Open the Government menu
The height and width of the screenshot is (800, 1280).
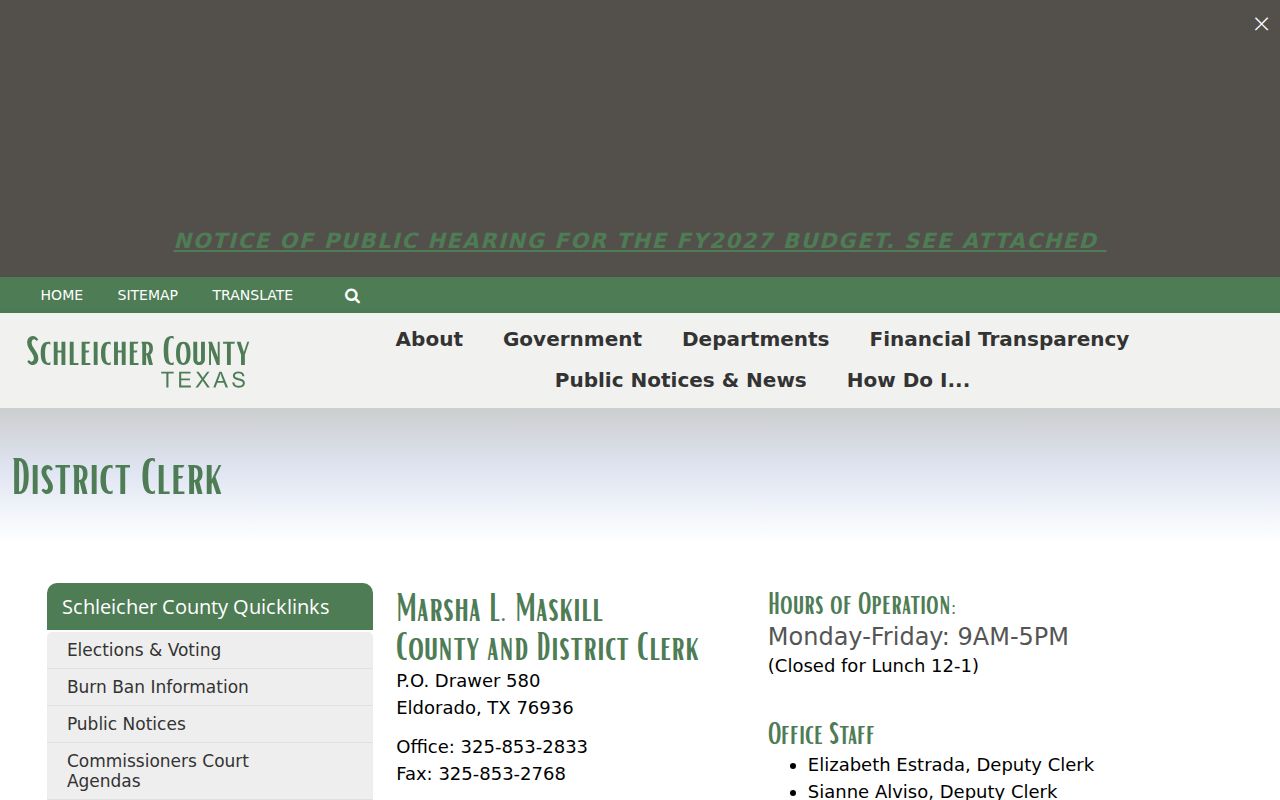point(572,339)
